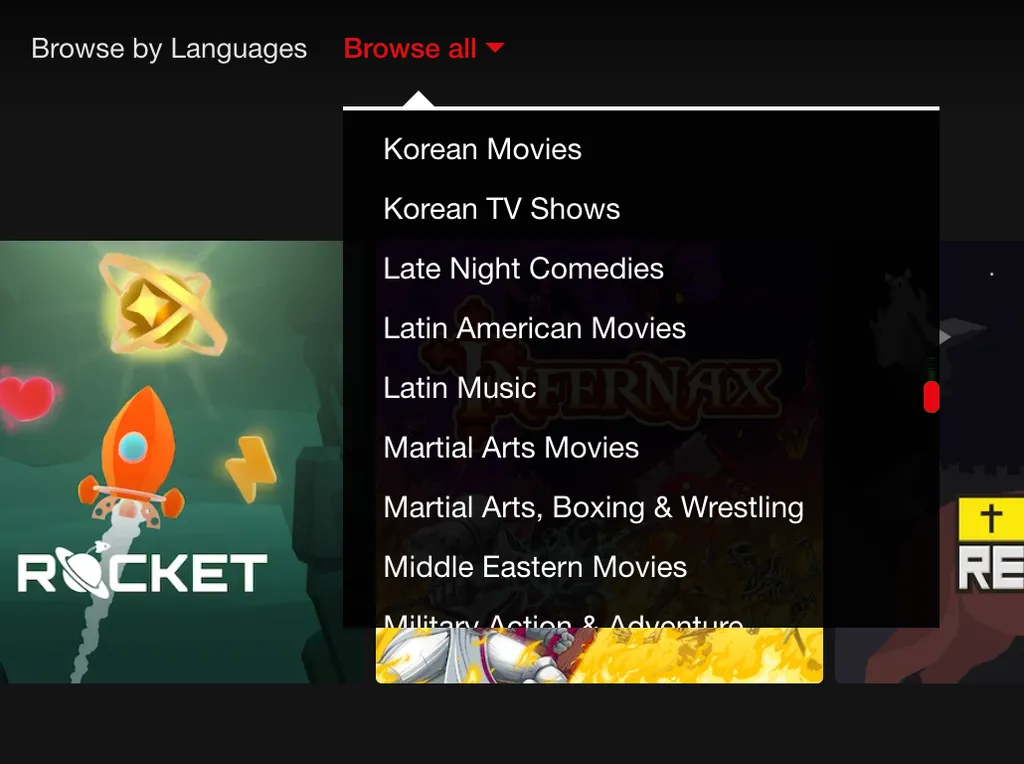
Task: Open Martial Arts, Boxing & Wrestling
Action: [x=593, y=507]
